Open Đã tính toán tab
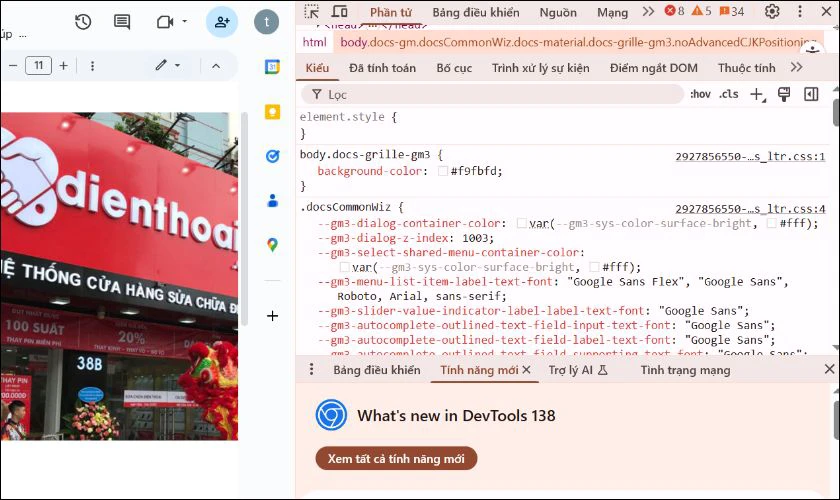Screen dimensions: 840x500 click(382, 68)
